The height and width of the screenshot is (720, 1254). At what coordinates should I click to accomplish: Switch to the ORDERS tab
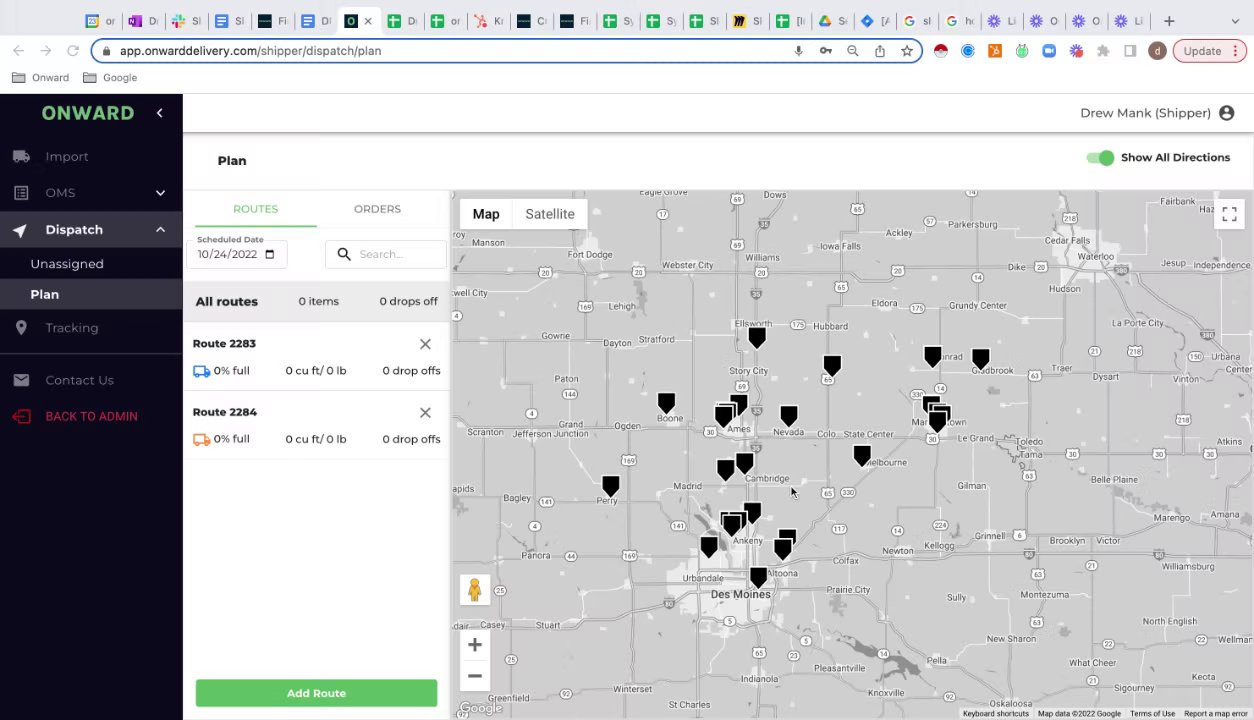(377, 209)
